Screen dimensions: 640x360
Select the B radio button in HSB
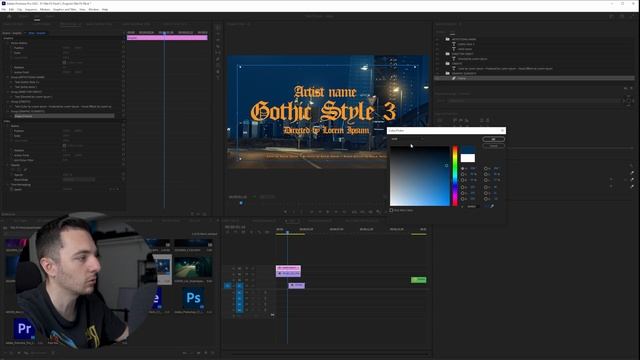coord(462,180)
